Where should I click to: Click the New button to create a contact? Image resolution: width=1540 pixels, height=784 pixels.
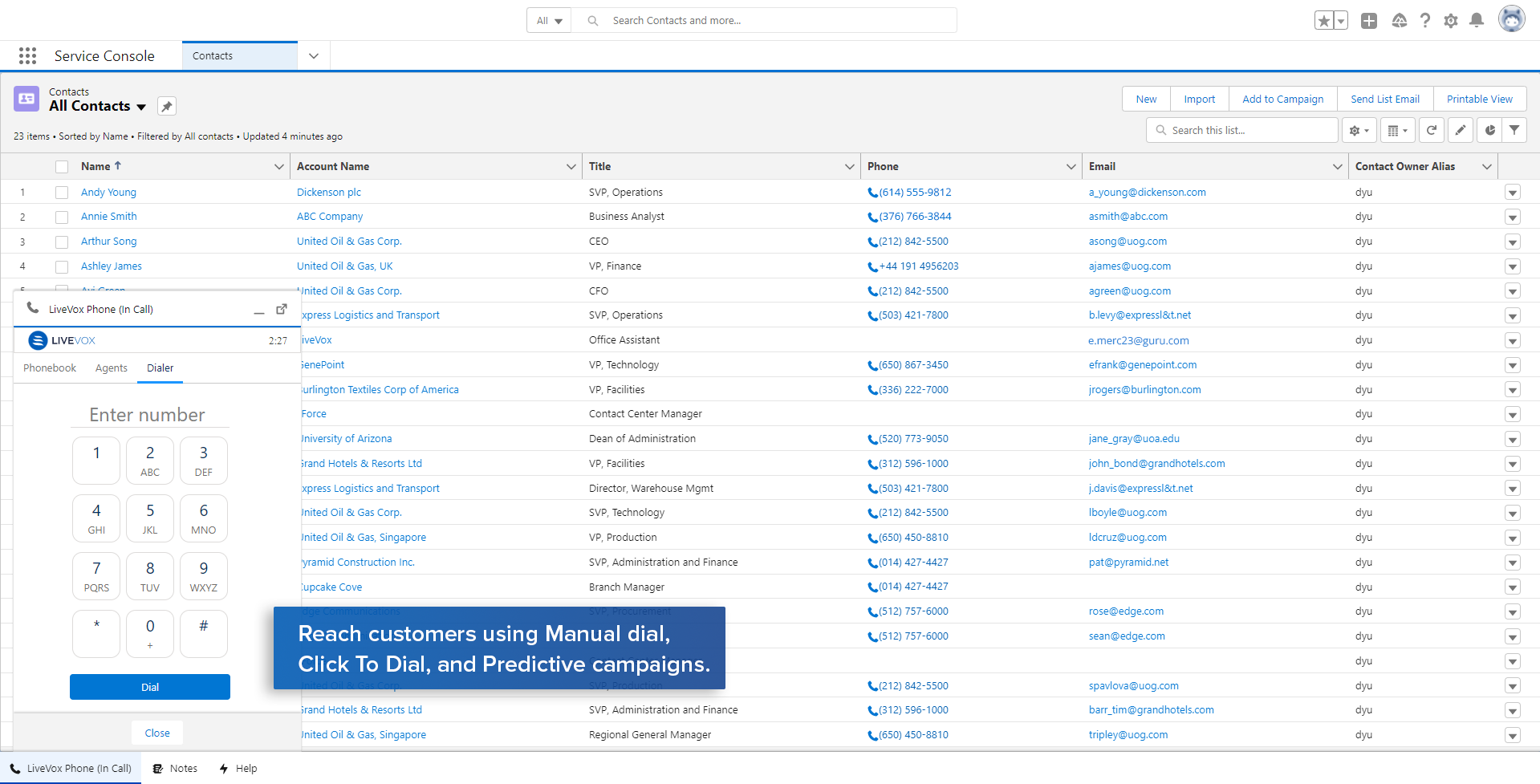click(1145, 99)
